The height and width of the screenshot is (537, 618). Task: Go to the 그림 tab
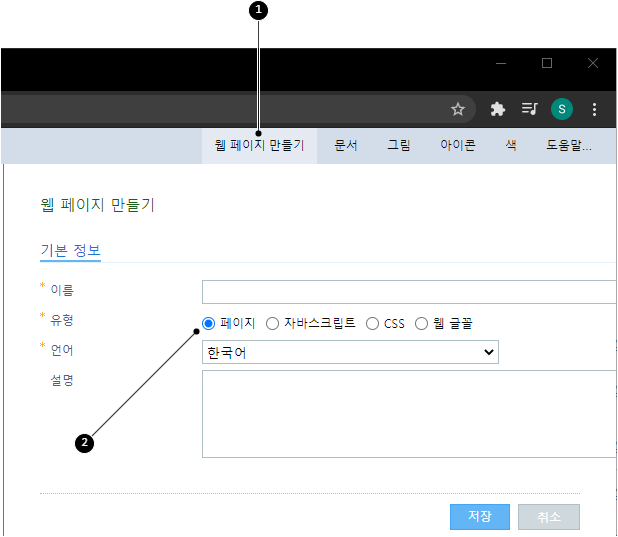coord(399,145)
